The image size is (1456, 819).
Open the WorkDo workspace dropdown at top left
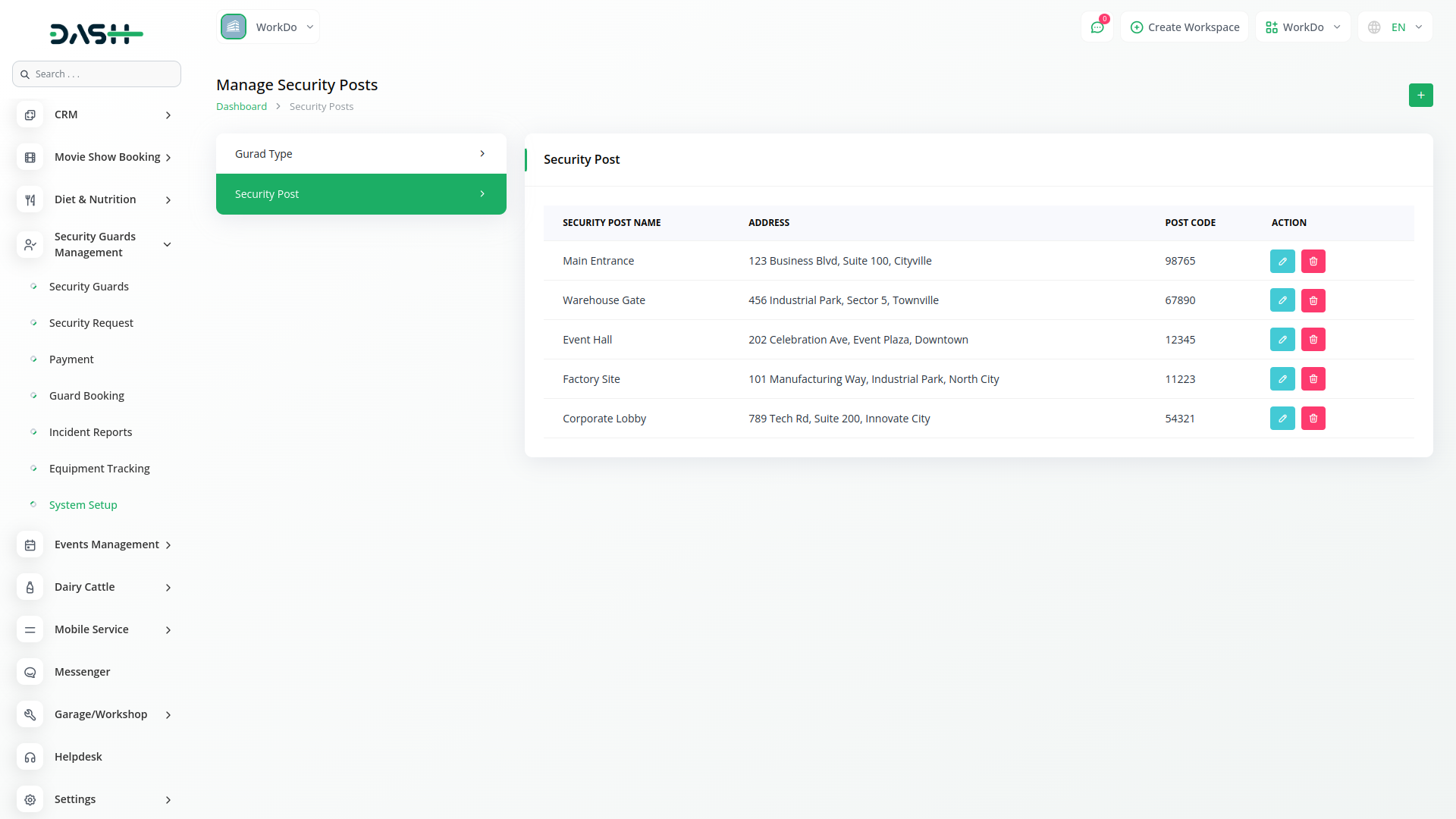(268, 27)
